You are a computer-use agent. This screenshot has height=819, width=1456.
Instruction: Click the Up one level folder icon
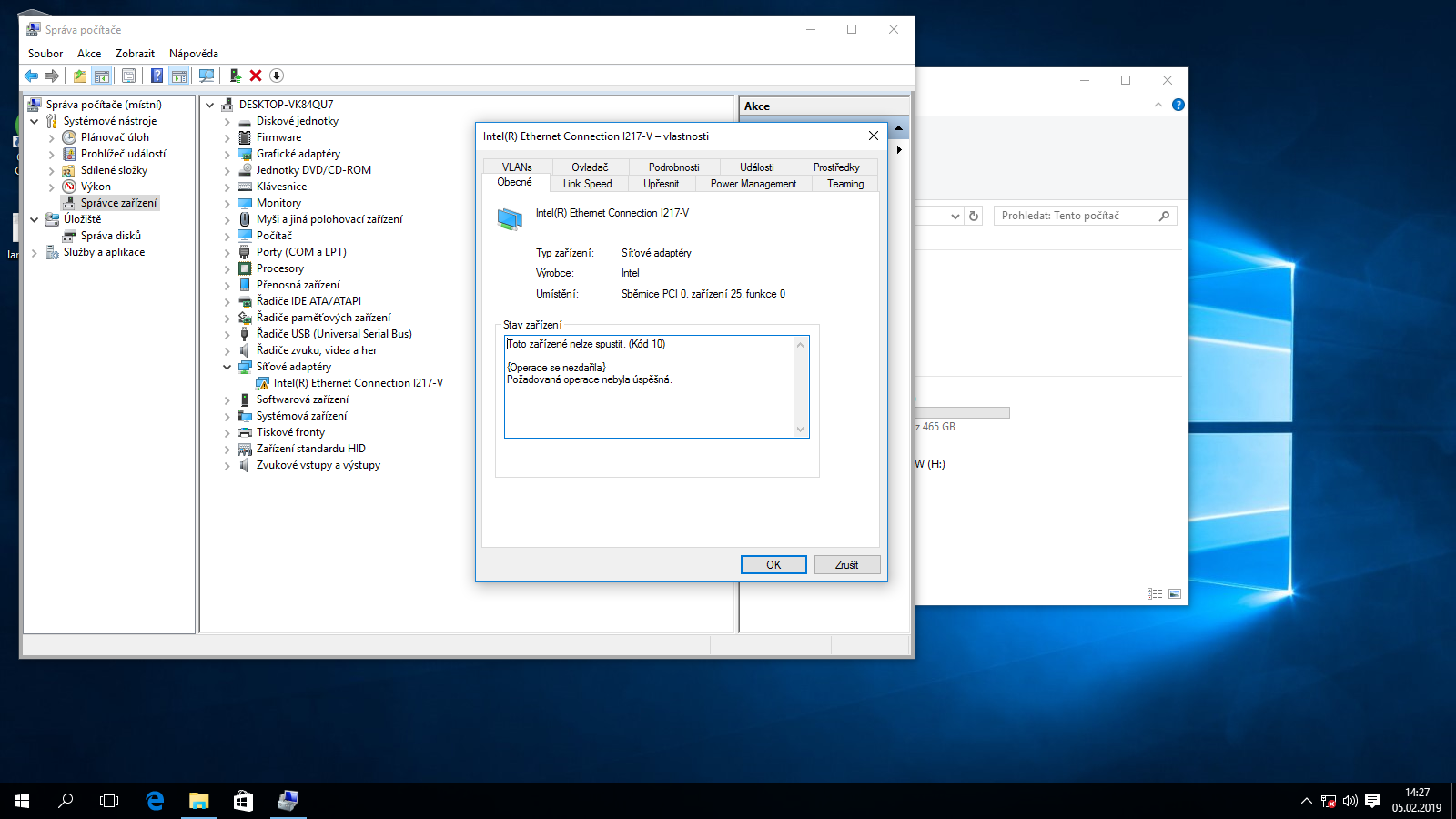(80, 76)
